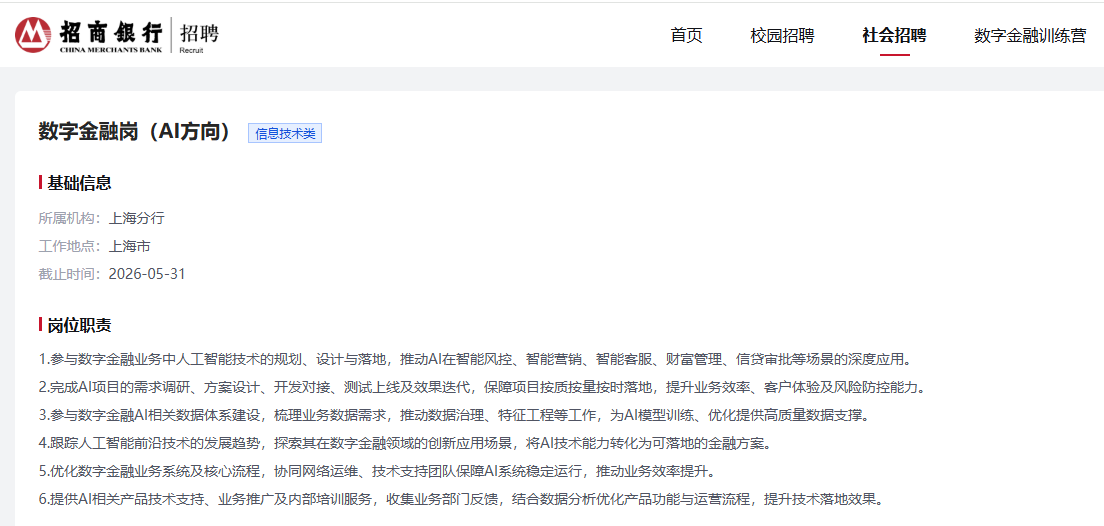The image size is (1104, 526).
Task: Click responsibility item 6 about 产品技术支持
Action: [x=461, y=499]
